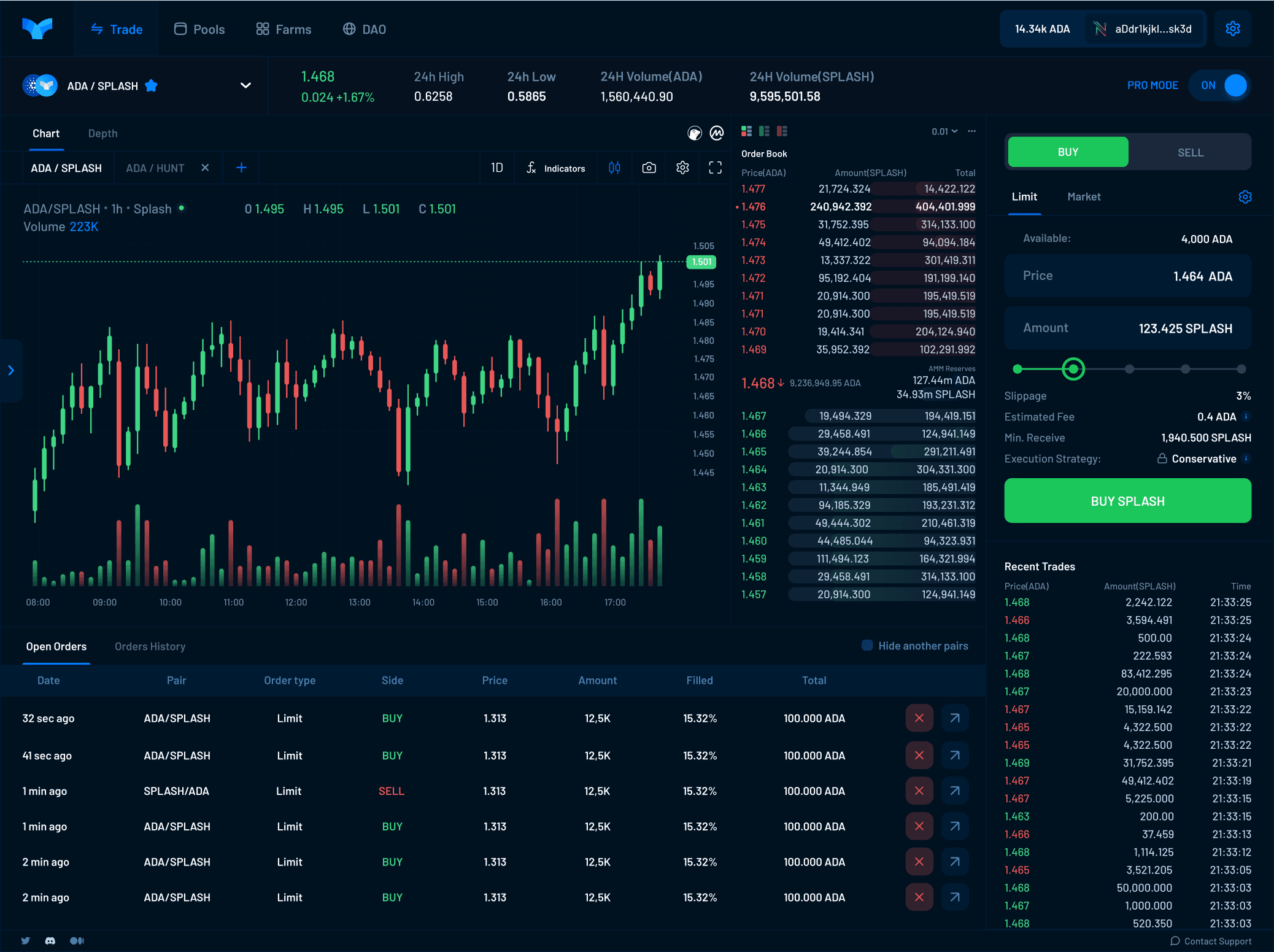Open limit order settings gear
This screenshot has height=952, width=1274.
[1245, 196]
